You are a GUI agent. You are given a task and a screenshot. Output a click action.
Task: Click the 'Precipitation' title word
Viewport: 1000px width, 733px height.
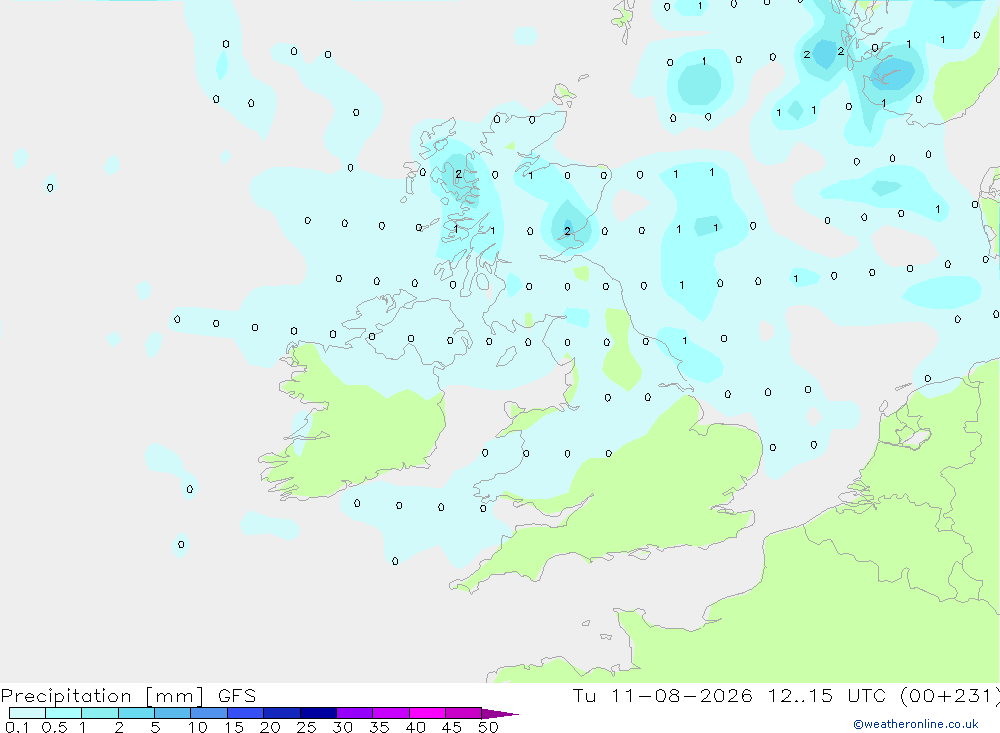pyautogui.click(x=66, y=696)
